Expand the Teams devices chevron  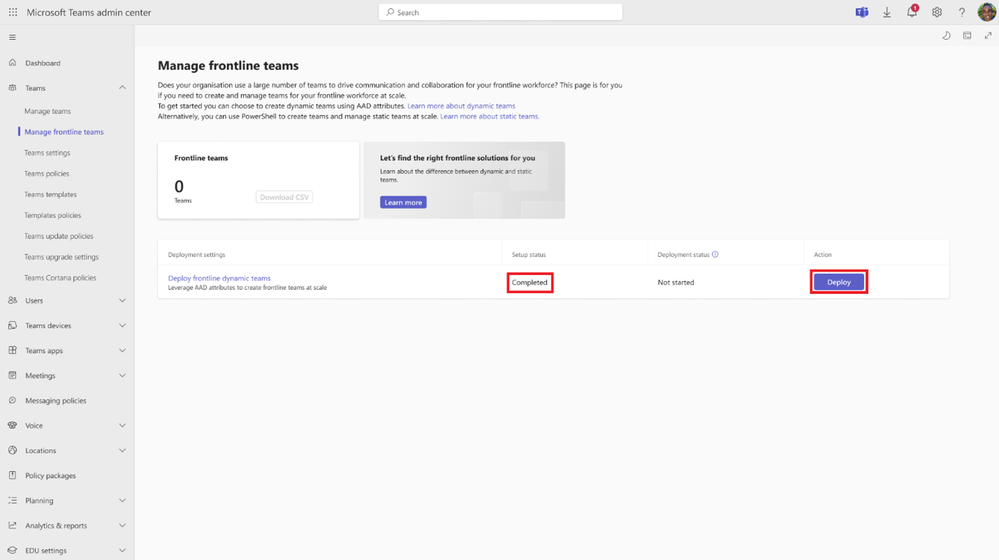click(x=122, y=326)
